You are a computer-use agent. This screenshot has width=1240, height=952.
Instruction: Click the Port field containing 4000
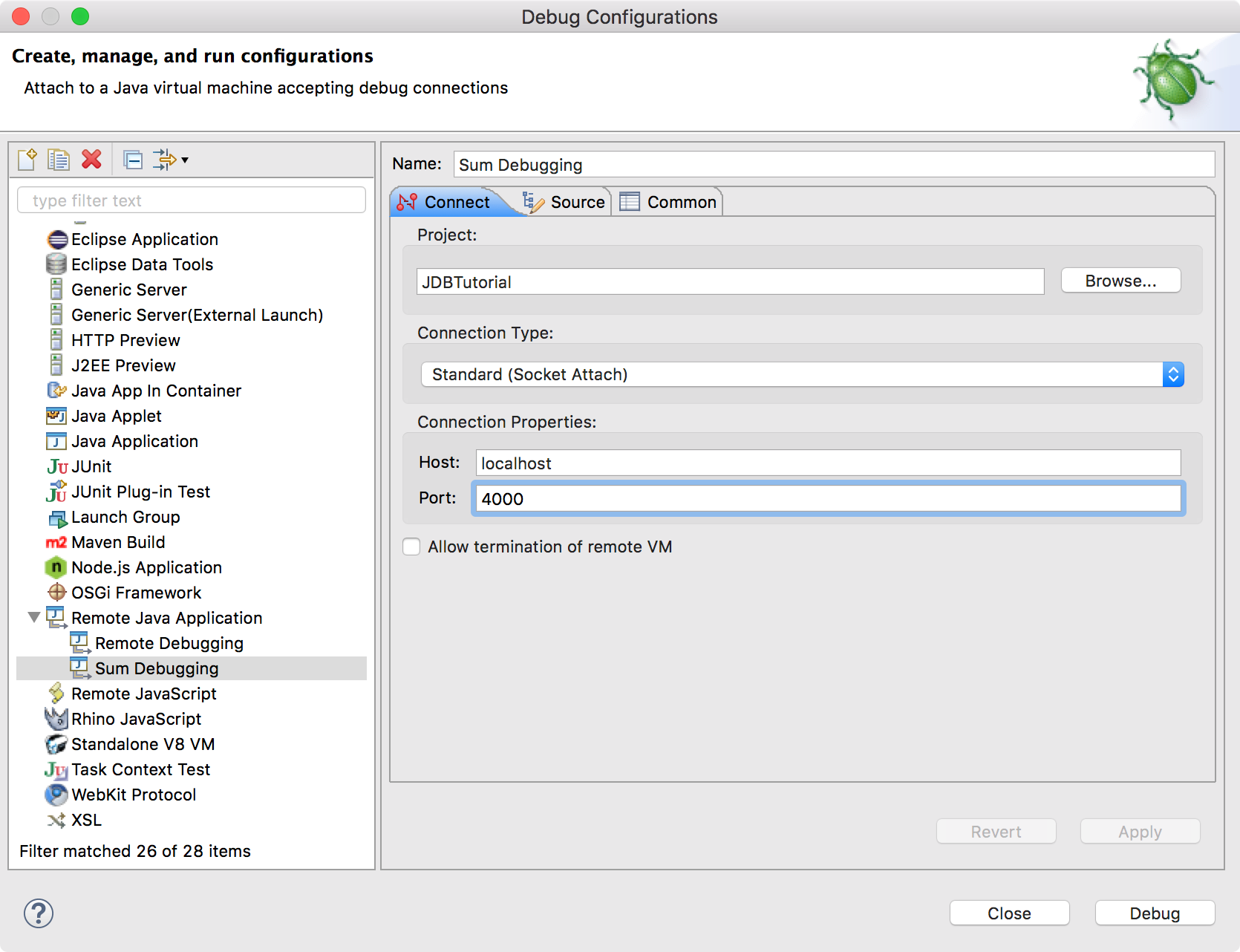pyautogui.click(x=829, y=499)
